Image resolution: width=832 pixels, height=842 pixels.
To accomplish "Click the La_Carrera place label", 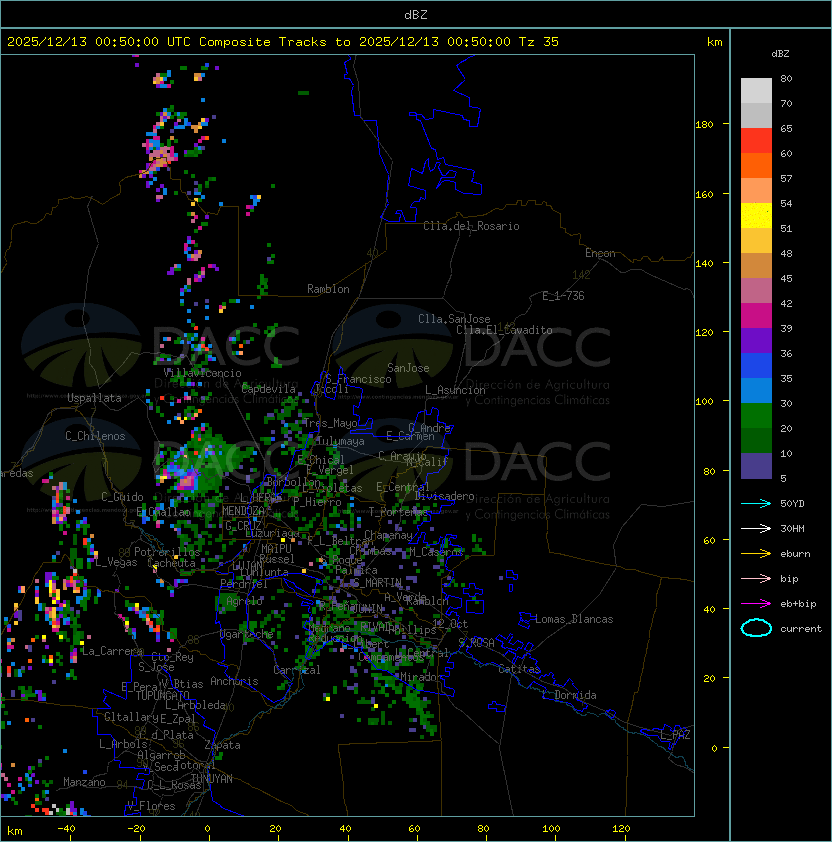I will (x=112, y=651).
